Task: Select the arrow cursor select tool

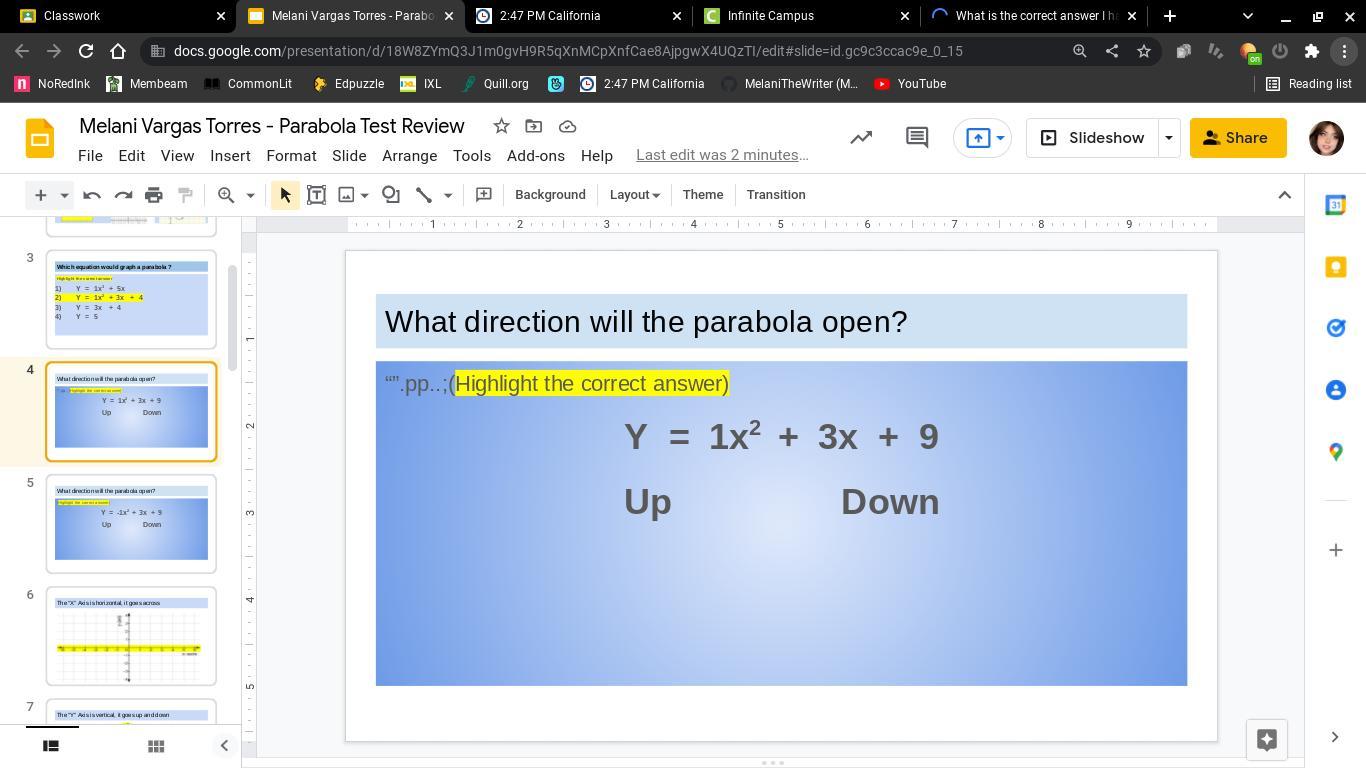Action: pyautogui.click(x=285, y=195)
